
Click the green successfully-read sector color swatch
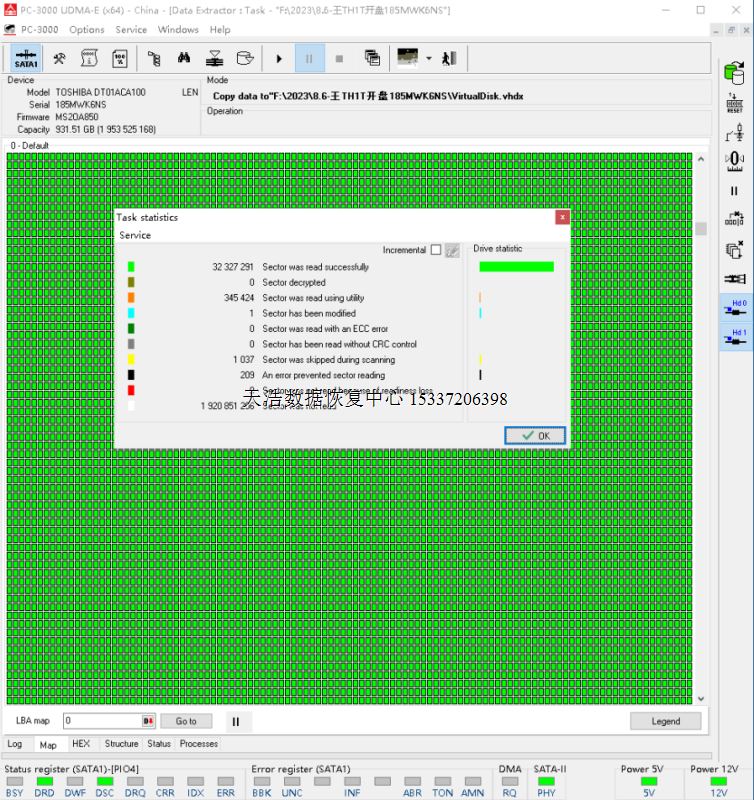point(131,267)
